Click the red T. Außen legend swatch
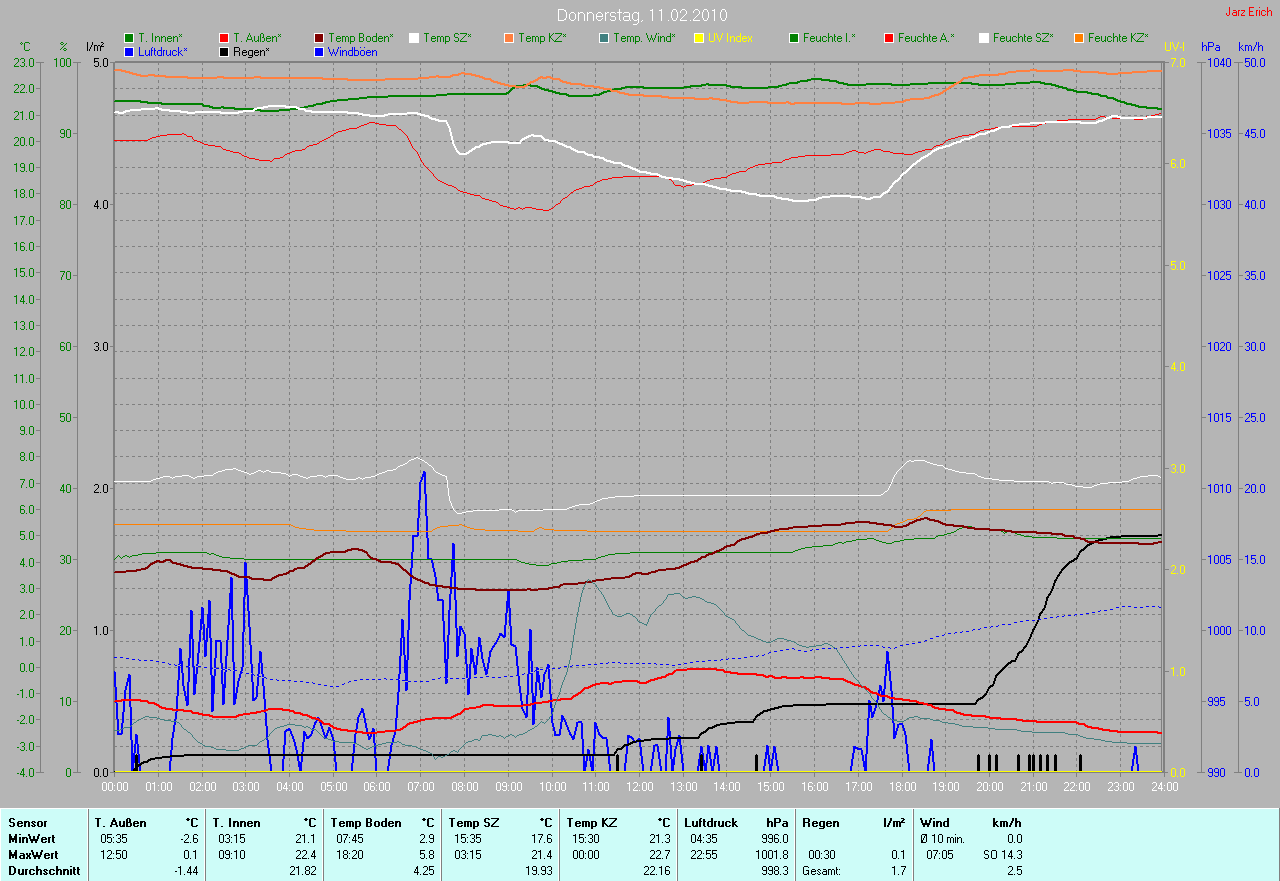Screen dimensions: 1280x881 224,38
